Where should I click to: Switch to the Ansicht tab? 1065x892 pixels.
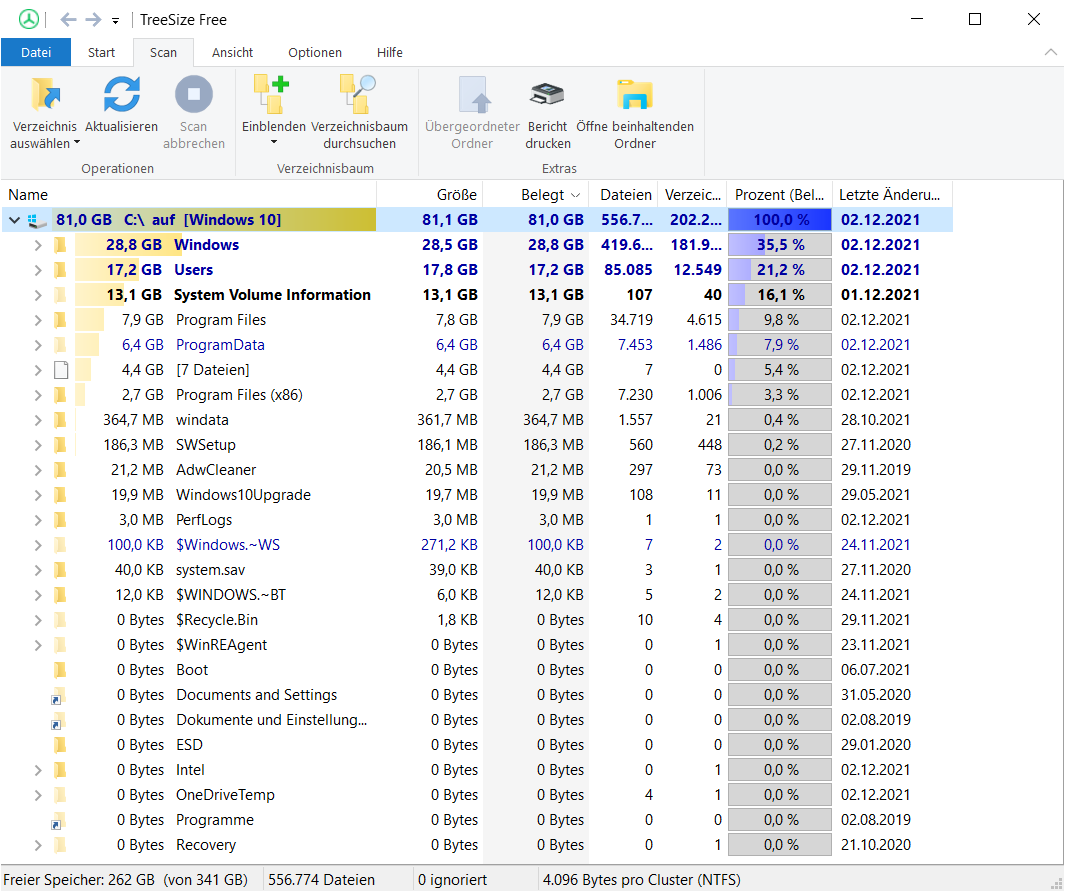pyautogui.click(x=232, y=52)
